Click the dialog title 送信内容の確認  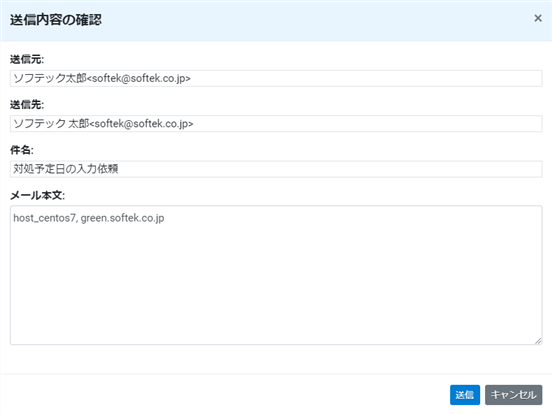point(56,20)
